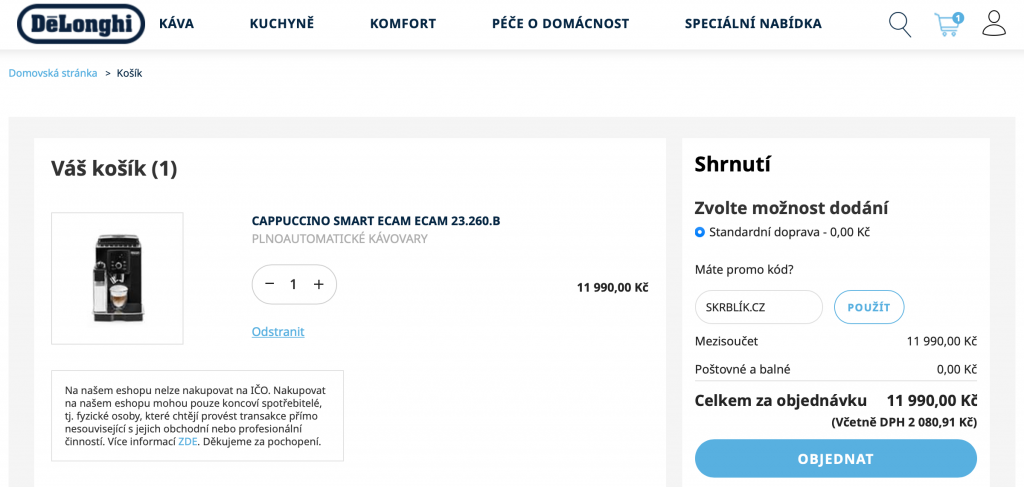
Task: Go back to Domovská stránka breadcrumb
Action: coord(53,73)
